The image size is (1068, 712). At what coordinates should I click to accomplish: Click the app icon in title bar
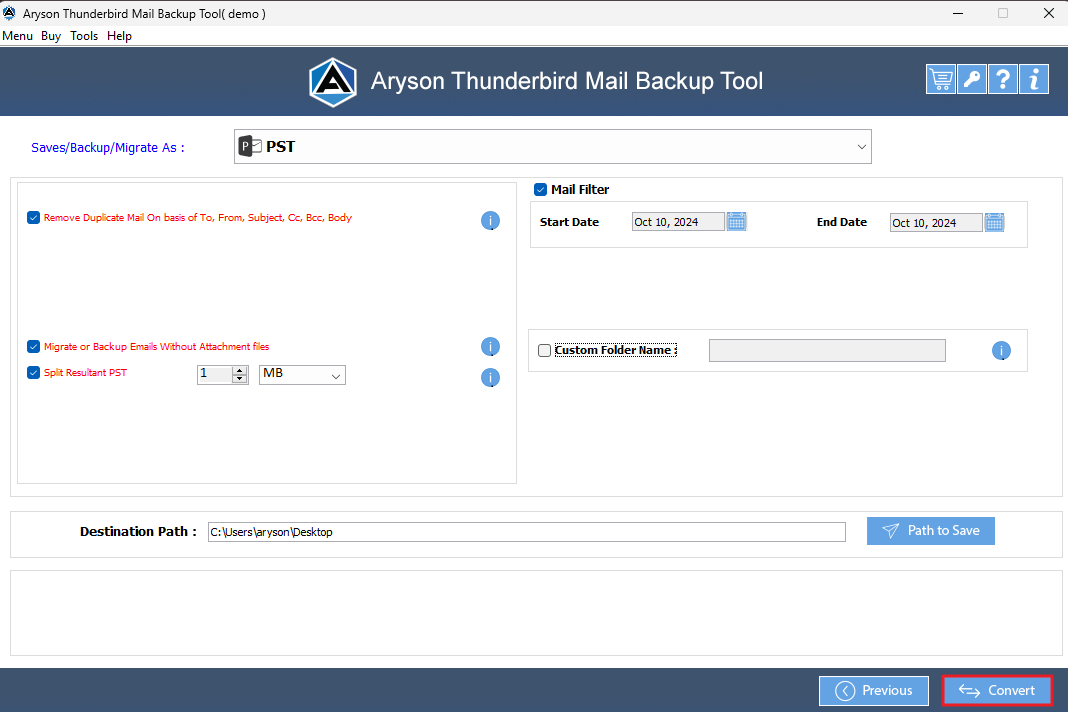pos(10,13)
